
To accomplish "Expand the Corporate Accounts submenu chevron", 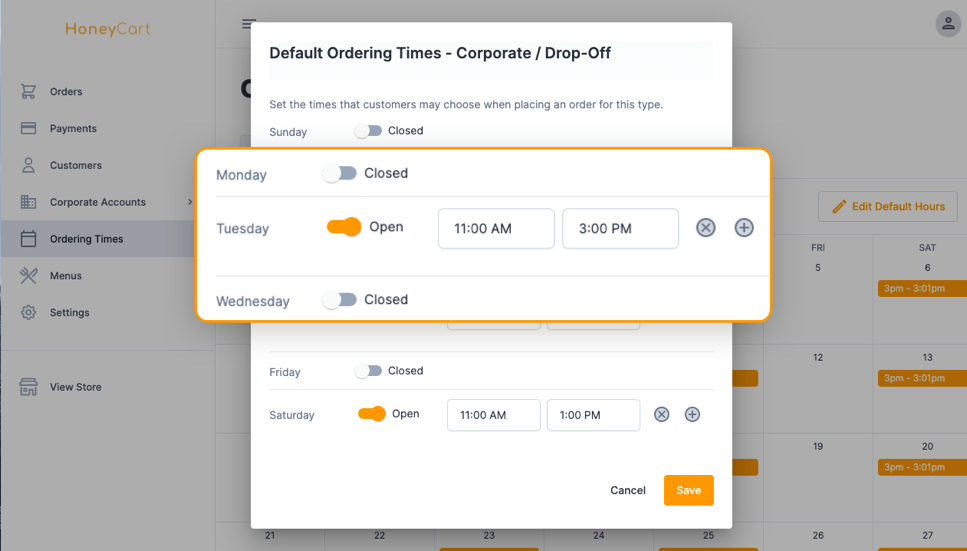I will click(x=190, y=202).
